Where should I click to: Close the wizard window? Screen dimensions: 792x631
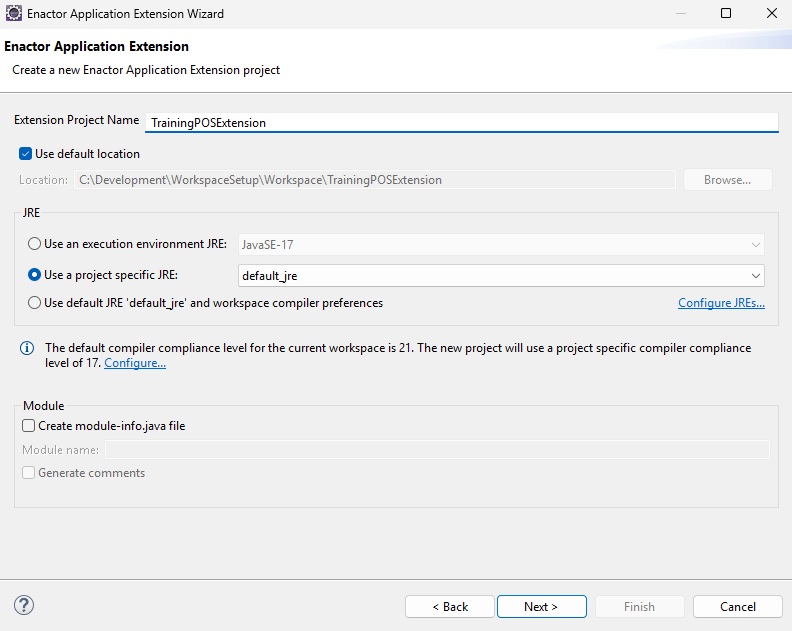pyautogui.click(x=772, y=13)
